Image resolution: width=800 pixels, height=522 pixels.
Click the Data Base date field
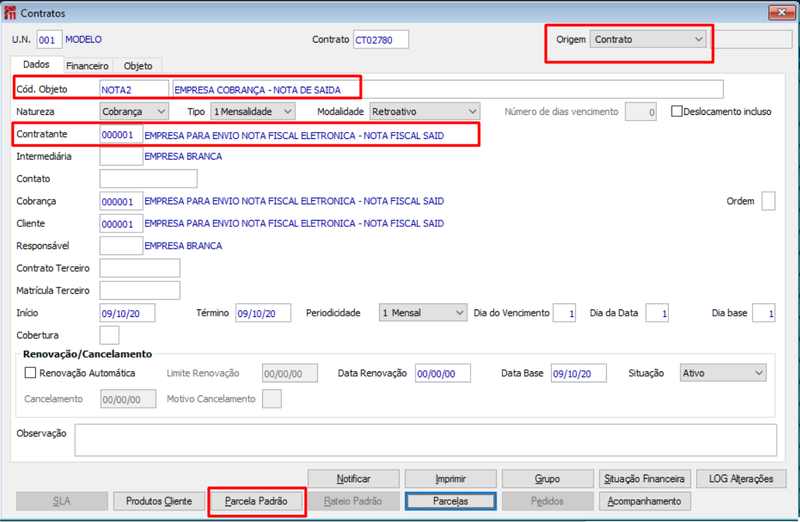coord(579,373)
